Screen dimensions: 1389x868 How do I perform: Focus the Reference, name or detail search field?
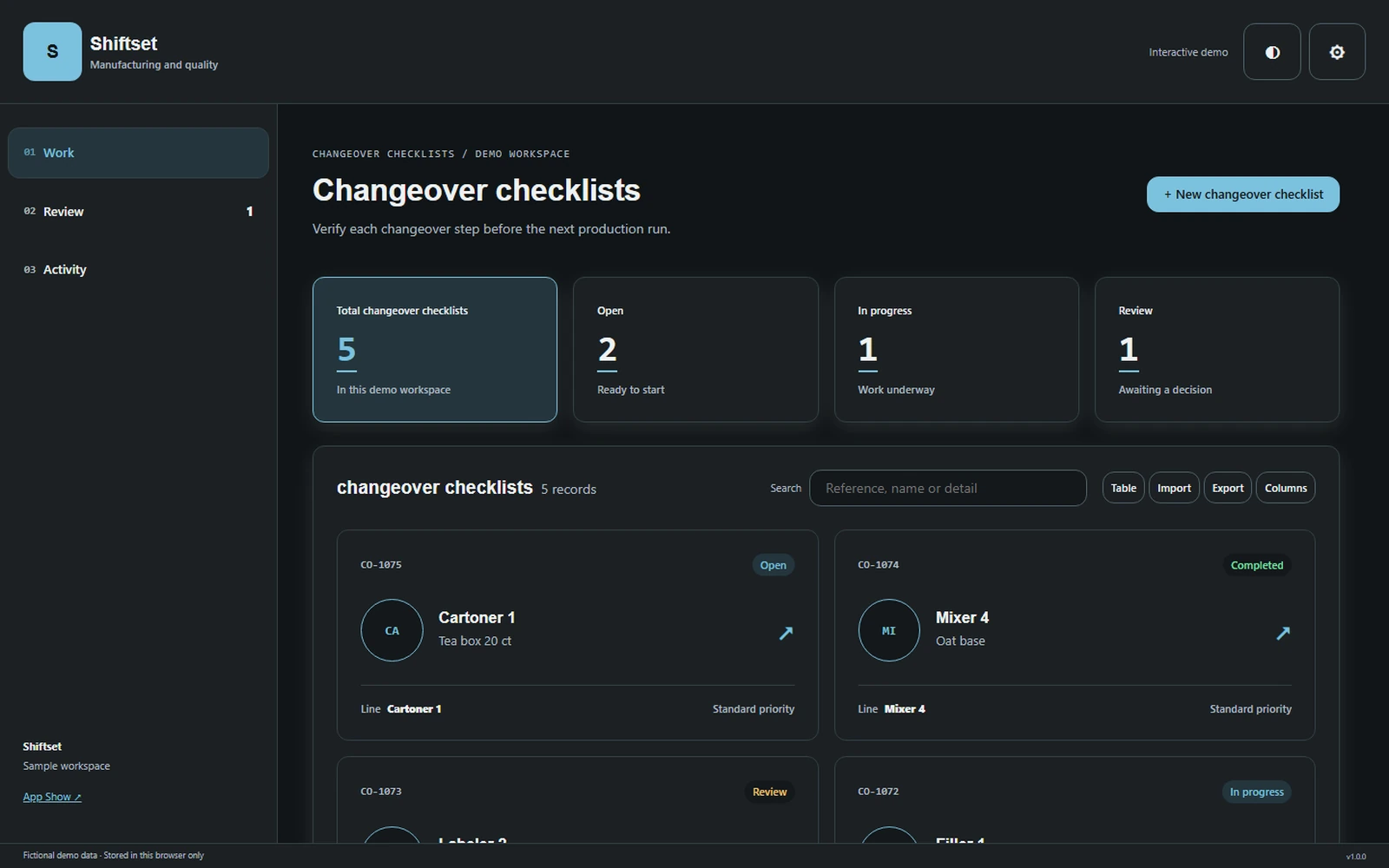(x=947, y=488)
